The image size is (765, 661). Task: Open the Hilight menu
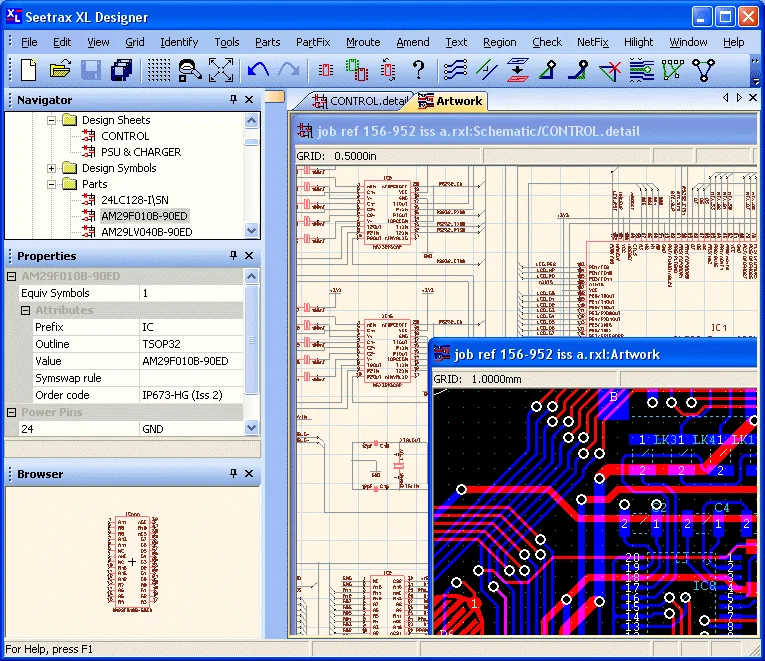638,42
